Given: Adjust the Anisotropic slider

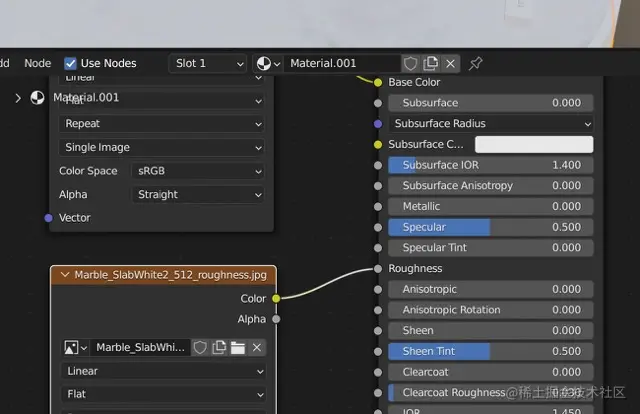Looking at the screenshot, I should coord(491,289).
